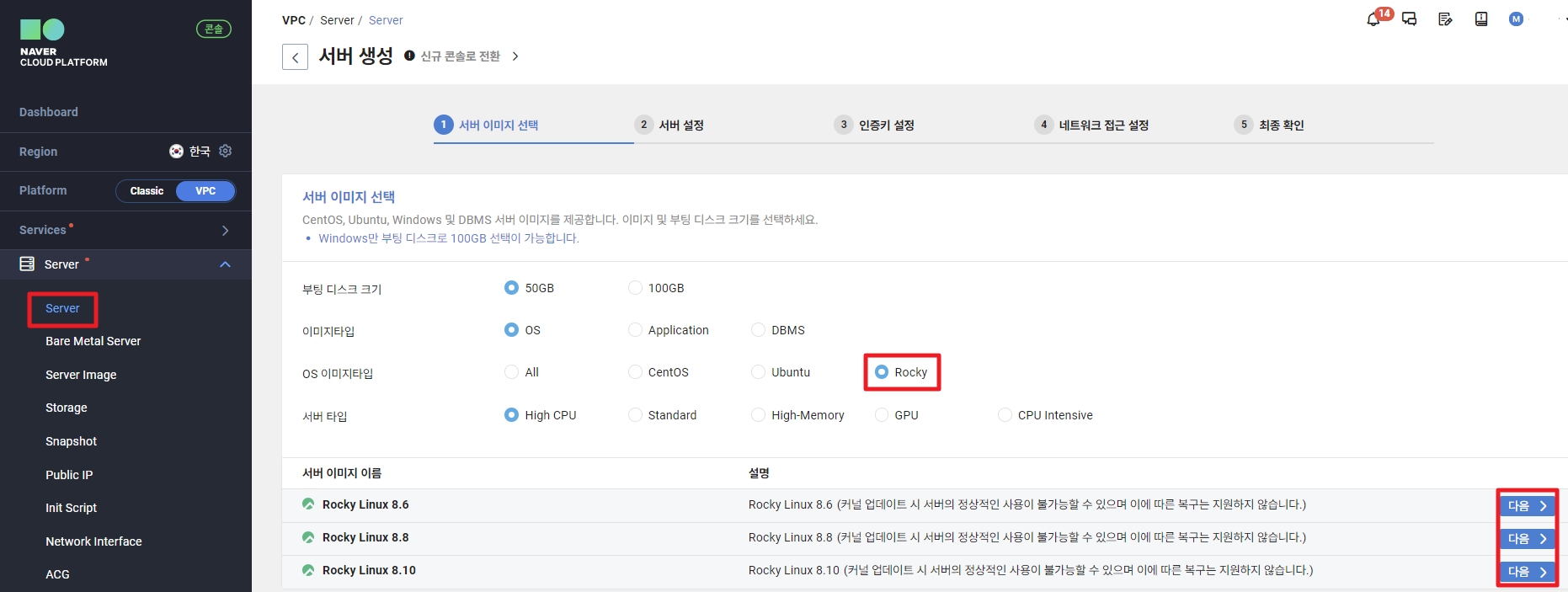The height and width of the screenshot is (592, 1568).
Task: Click last Server breadcrumb link
Action: pos(386,20)
